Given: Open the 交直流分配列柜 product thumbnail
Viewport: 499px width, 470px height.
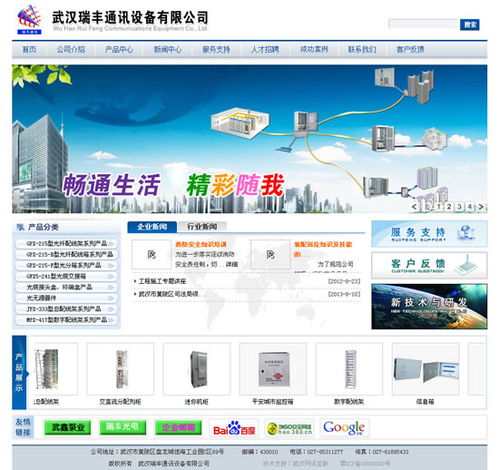Looking at the screenshot, I should point(120,369).
